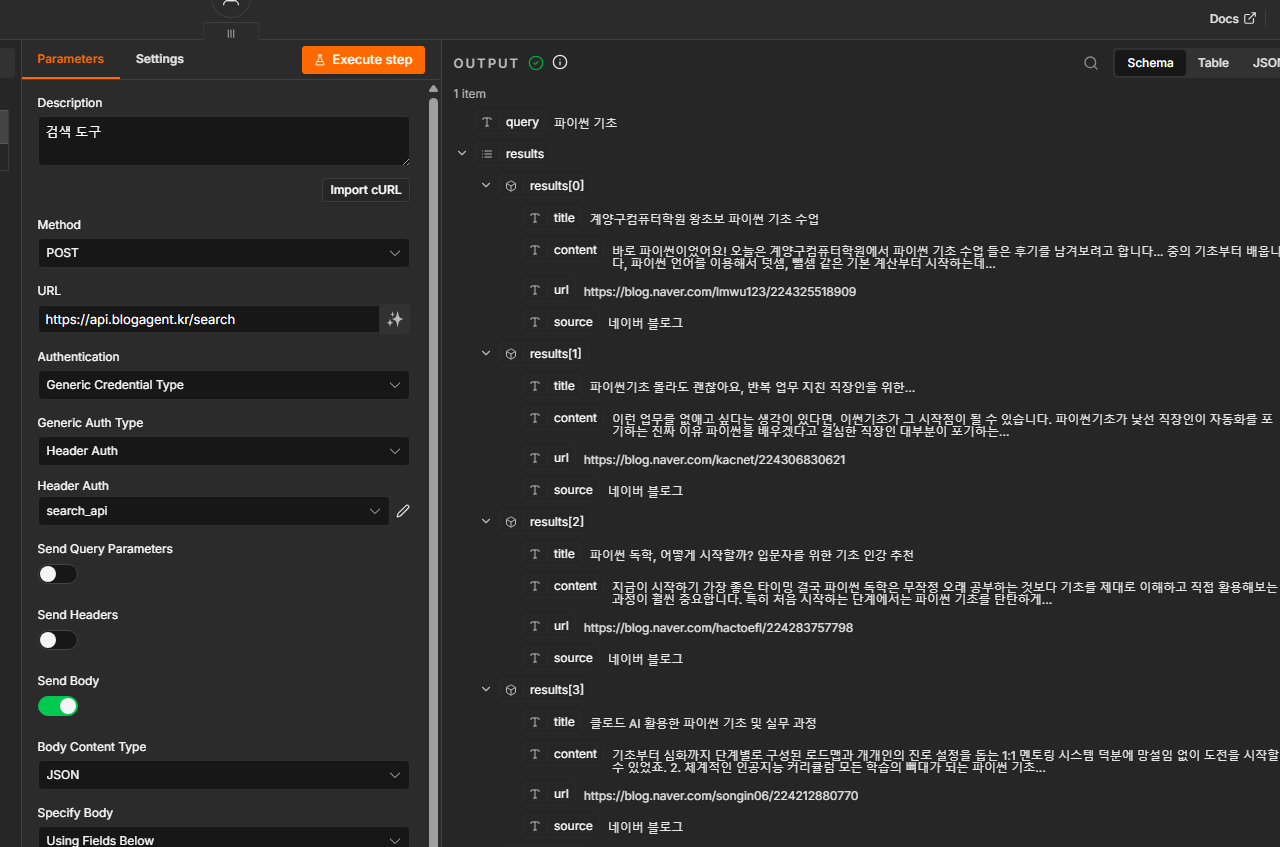
Task: Click the '1 item' output count
Action: coord(469,94)
